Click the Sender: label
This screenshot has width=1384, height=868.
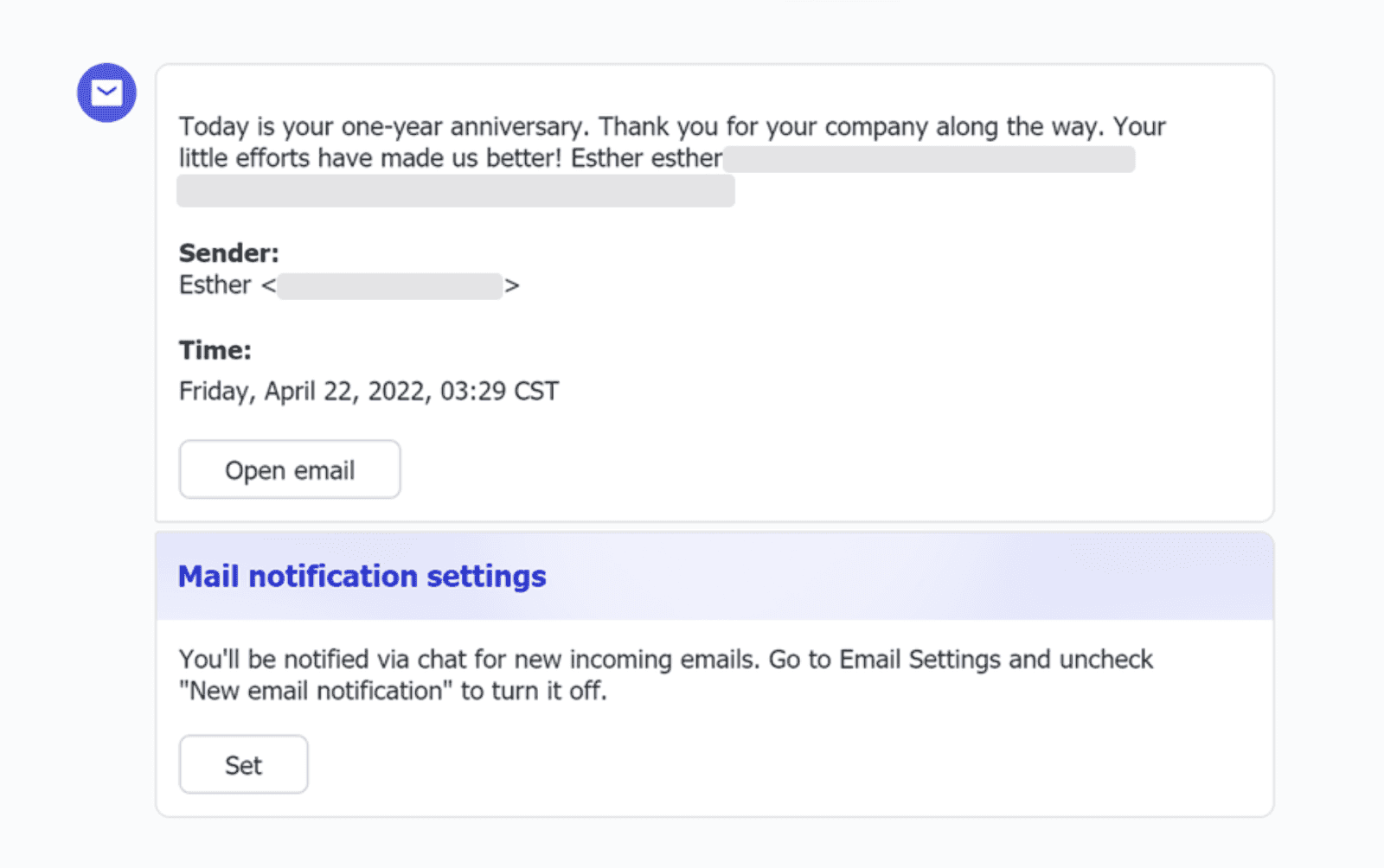point(227,253)
